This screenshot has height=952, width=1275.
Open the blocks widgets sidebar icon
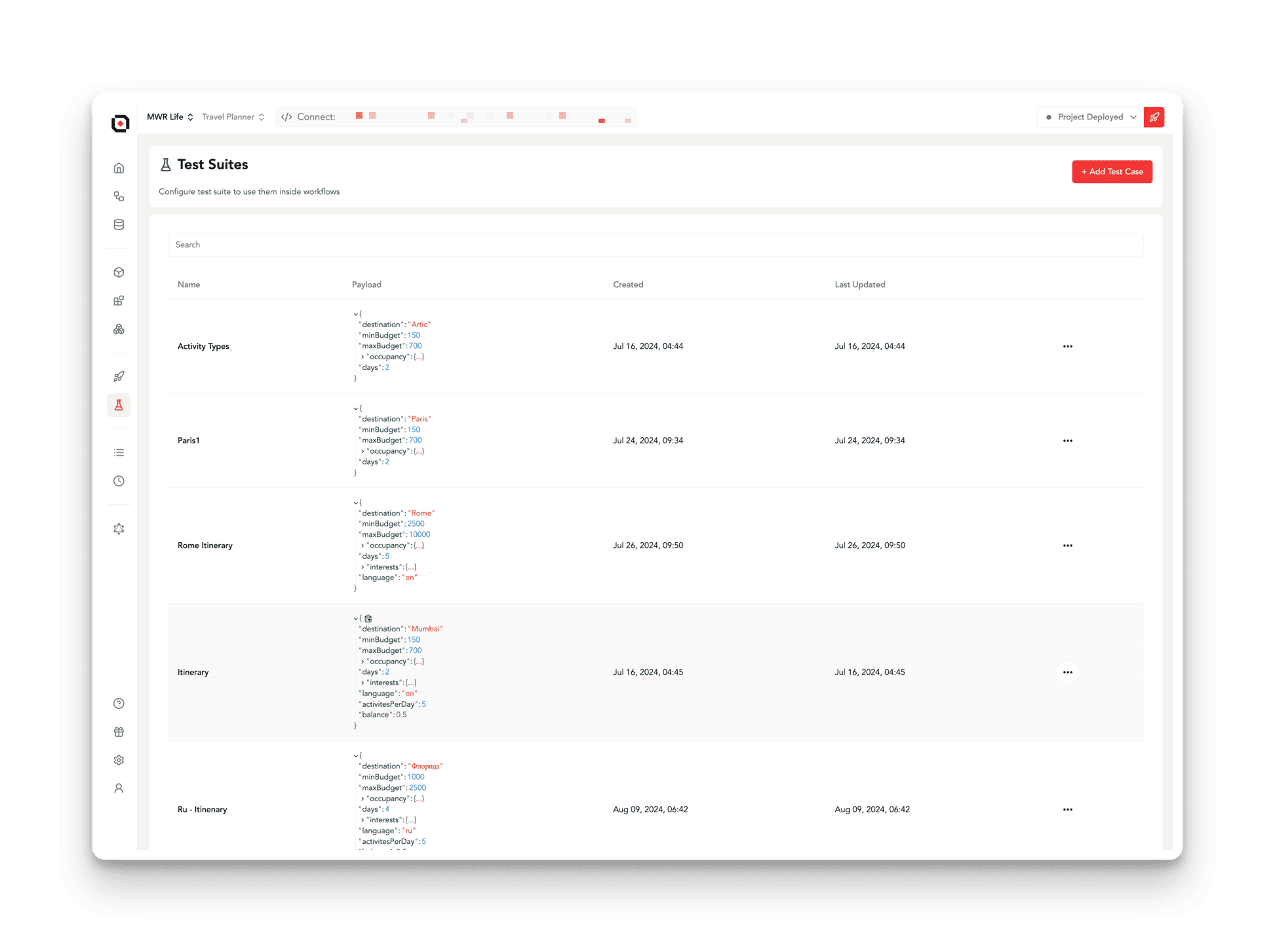point(119,301)
